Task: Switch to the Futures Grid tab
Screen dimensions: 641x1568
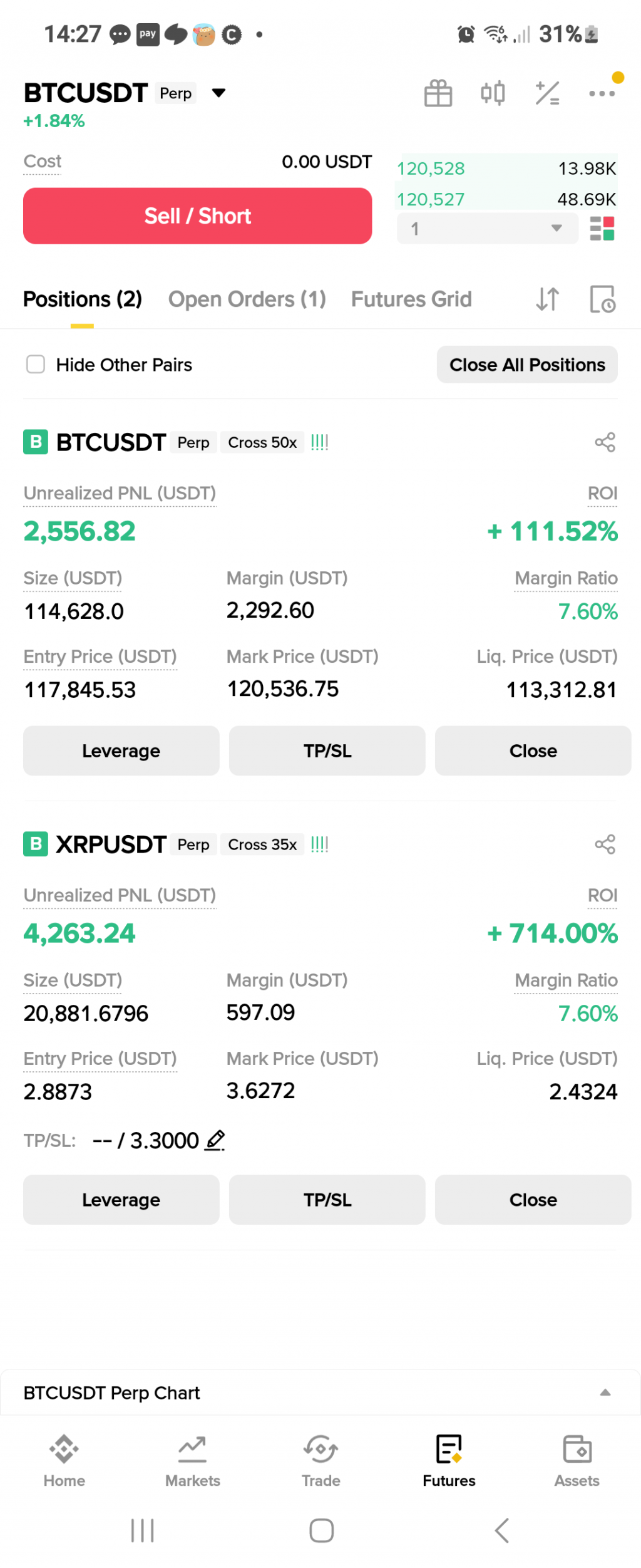Action: [411, 299]
